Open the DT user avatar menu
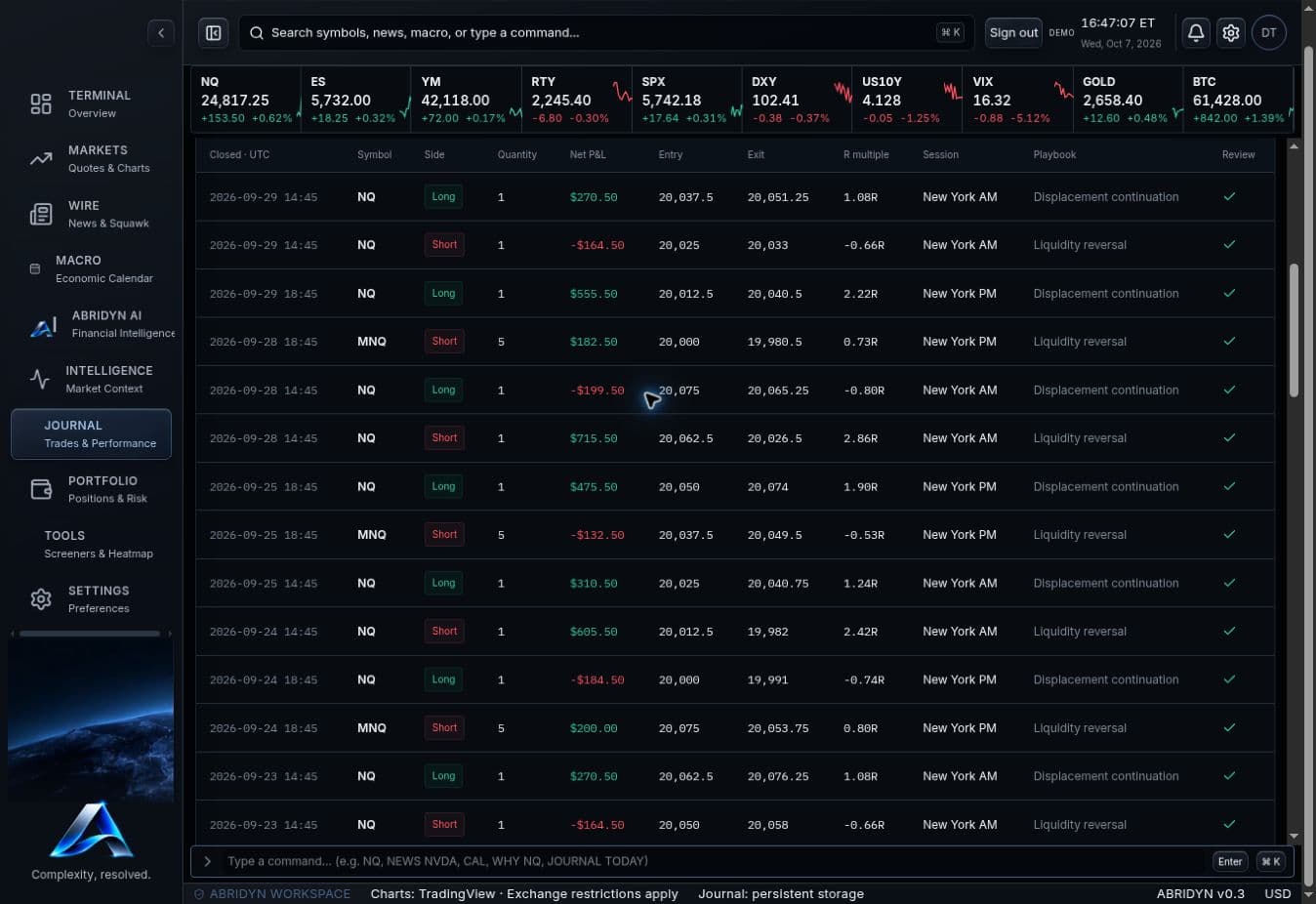 [1269, 32]
